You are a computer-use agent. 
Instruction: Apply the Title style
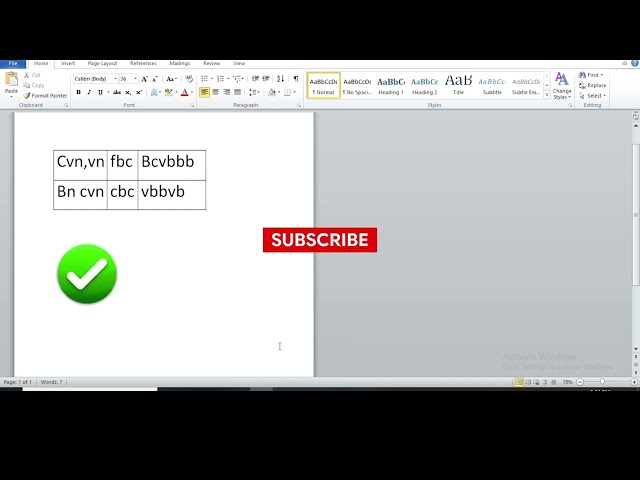(x=458, y=86)
